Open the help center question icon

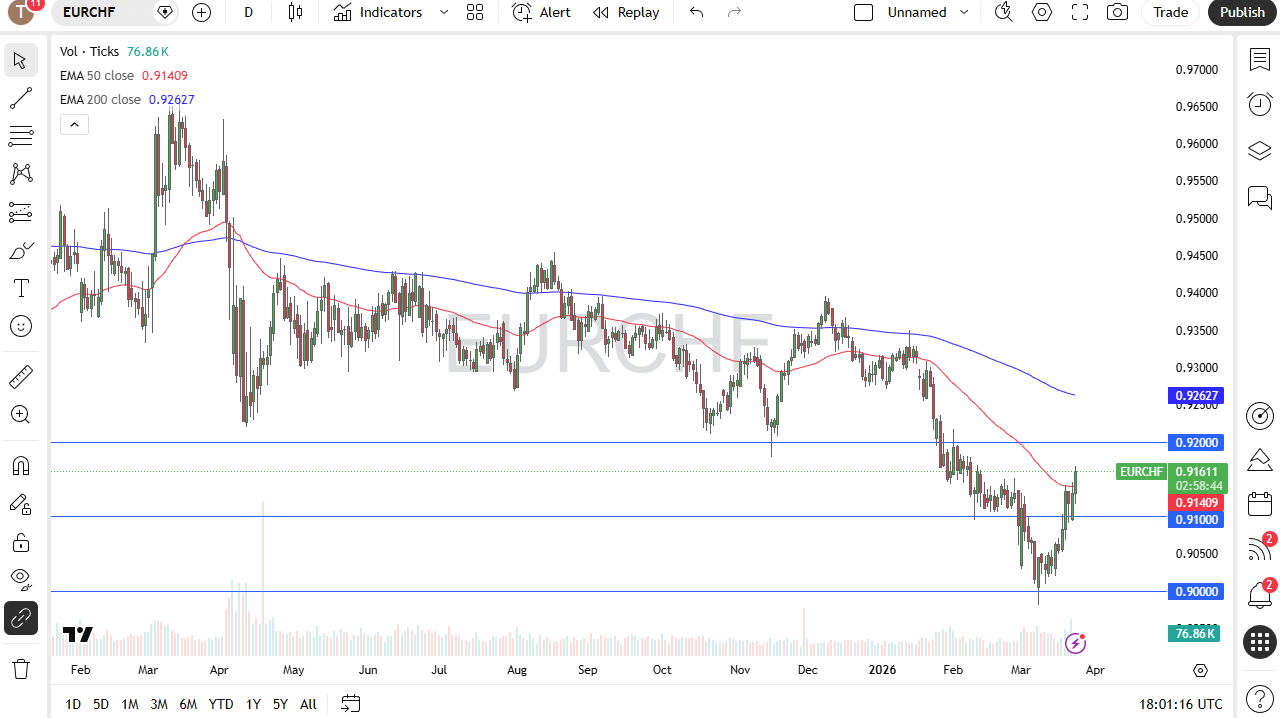(1259, 697)
